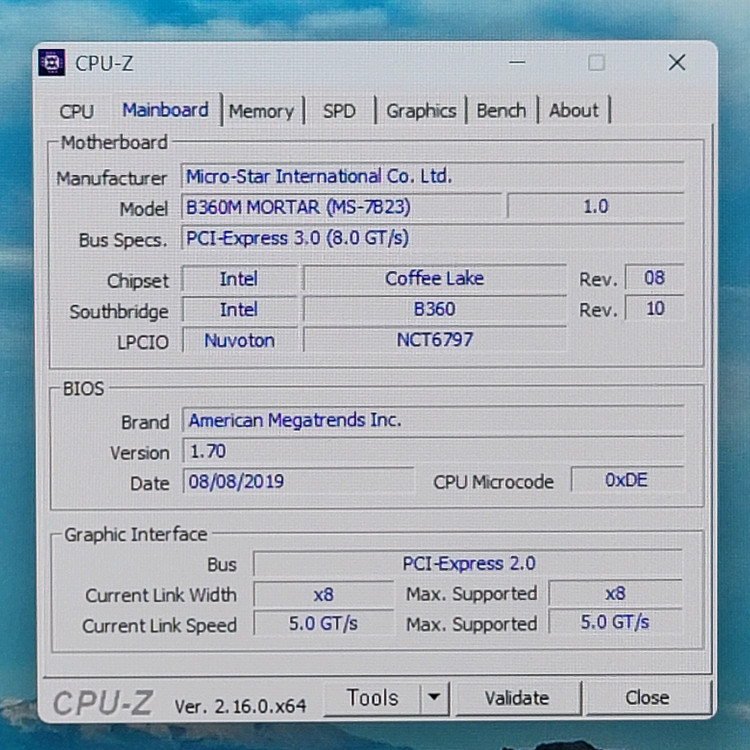Click the Nuvoton LPCIO vendor field

tap(239, 341)
